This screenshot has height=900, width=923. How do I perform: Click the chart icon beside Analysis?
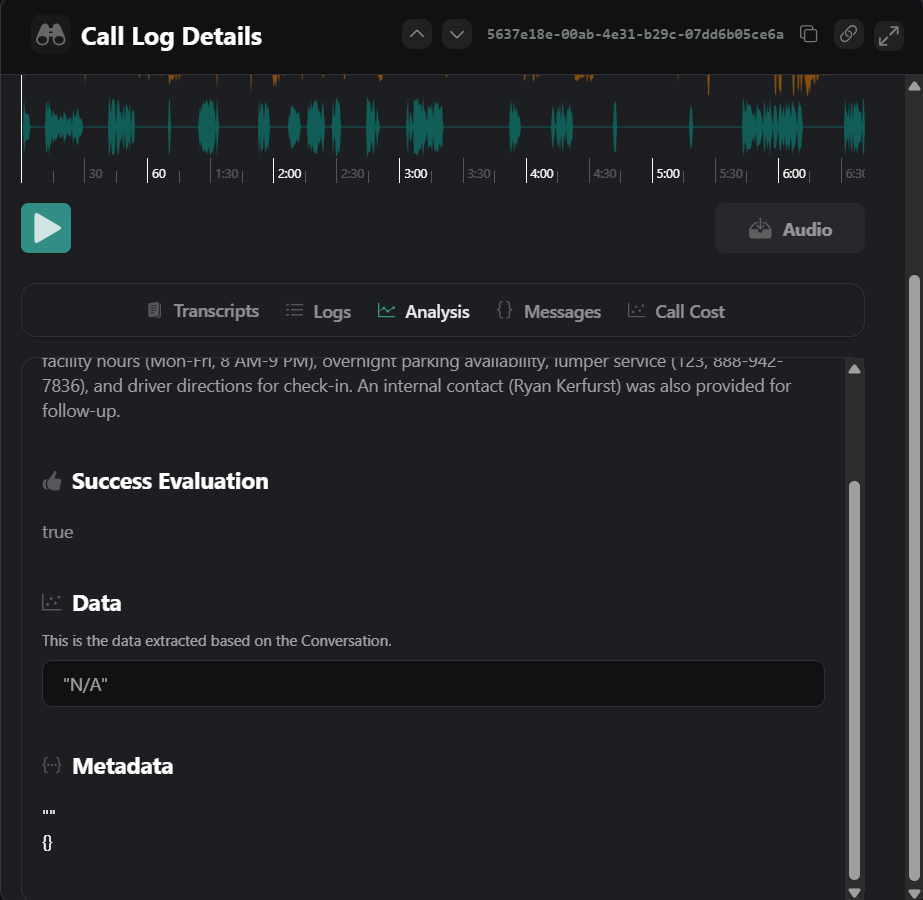tap(385, 310)
